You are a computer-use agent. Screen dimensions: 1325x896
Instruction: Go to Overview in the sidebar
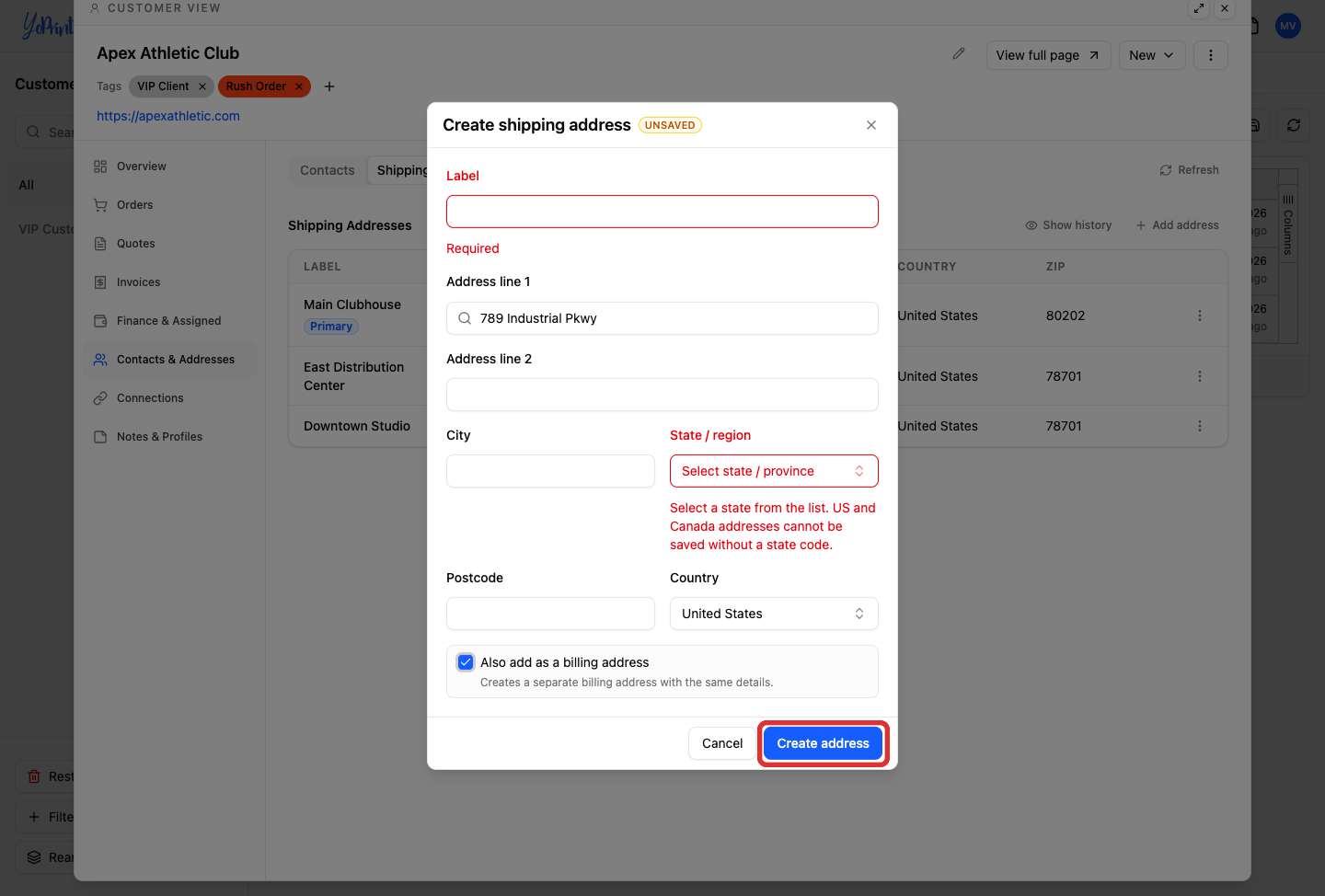pos(169,167)
